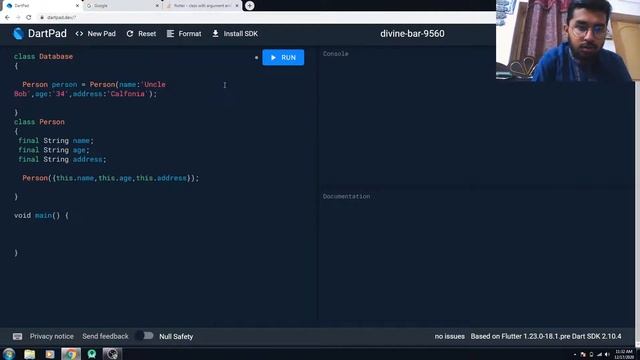640x360 pixels.
Task: Click the 'final String age;' line
Action: (x=54, y=150)
